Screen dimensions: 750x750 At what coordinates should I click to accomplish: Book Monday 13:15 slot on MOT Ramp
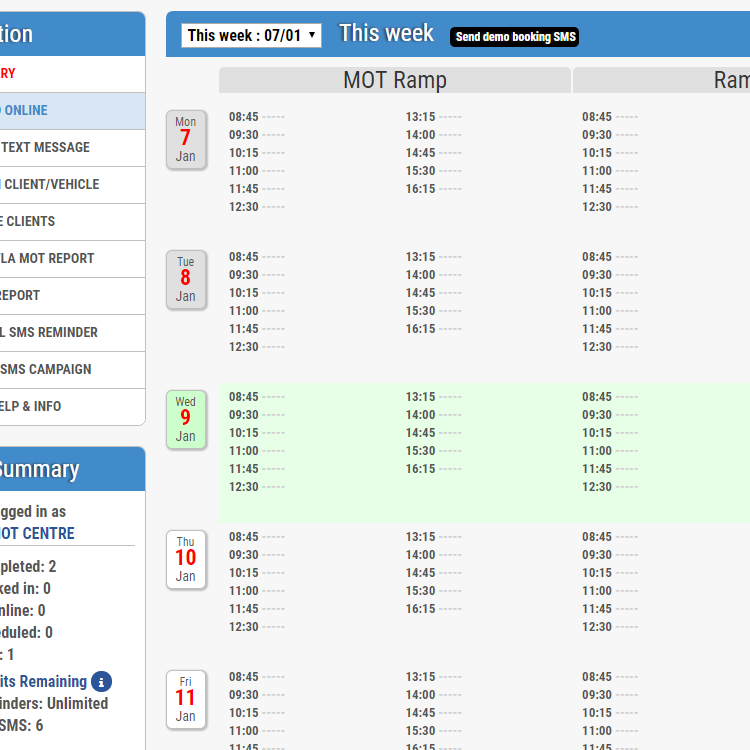coord(434,117)
